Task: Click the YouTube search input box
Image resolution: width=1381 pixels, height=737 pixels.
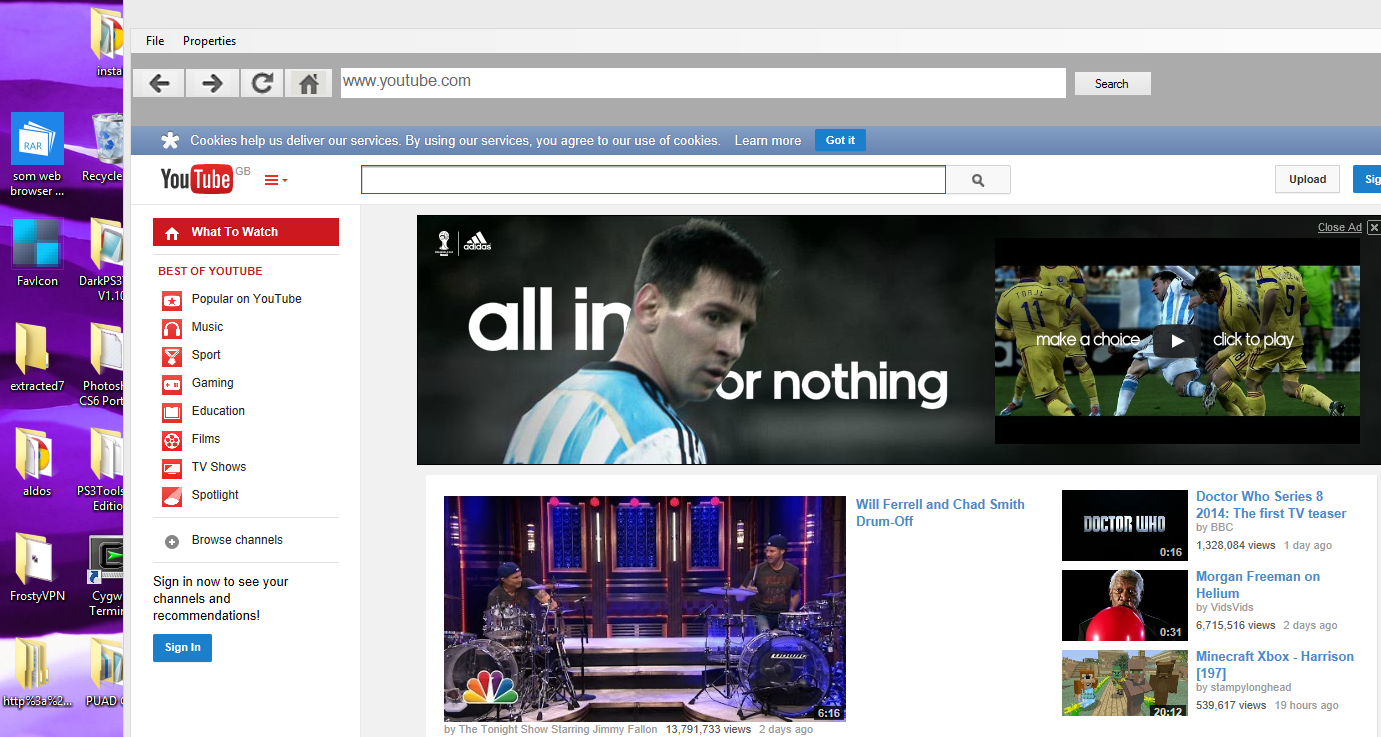Action: tap(653, 180)
